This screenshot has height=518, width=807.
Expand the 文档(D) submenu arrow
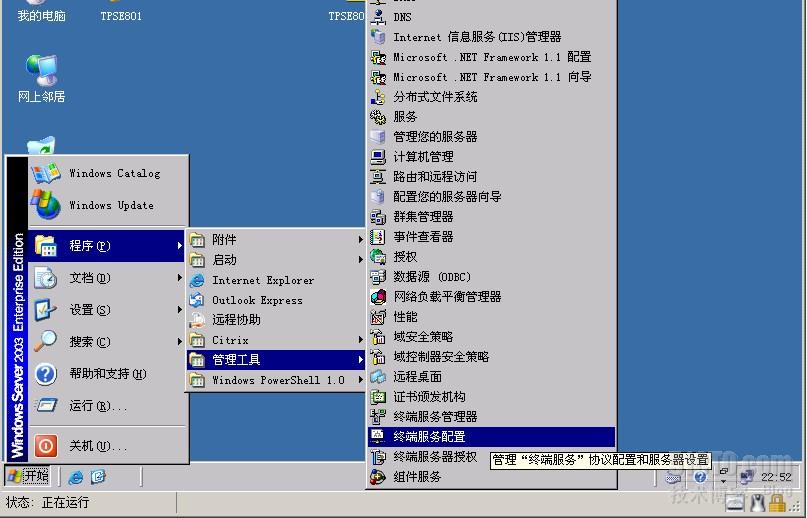(179, 278)
